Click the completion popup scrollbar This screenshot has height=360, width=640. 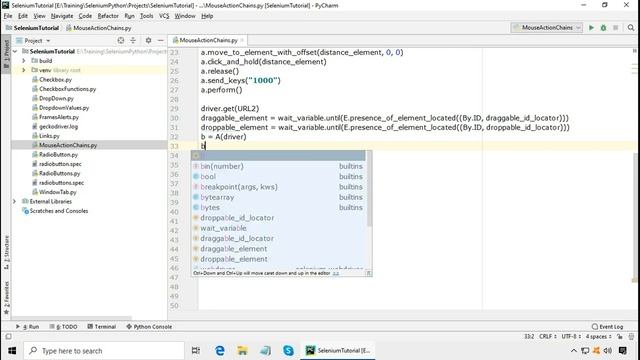[x=369, y=189]
